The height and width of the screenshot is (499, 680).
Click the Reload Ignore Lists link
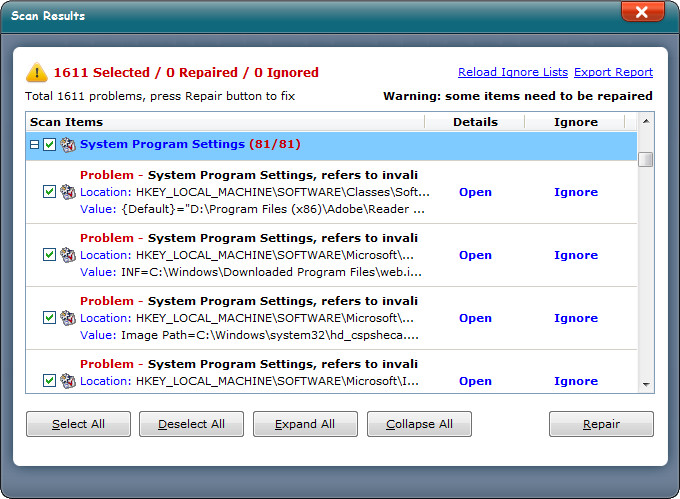513,72
